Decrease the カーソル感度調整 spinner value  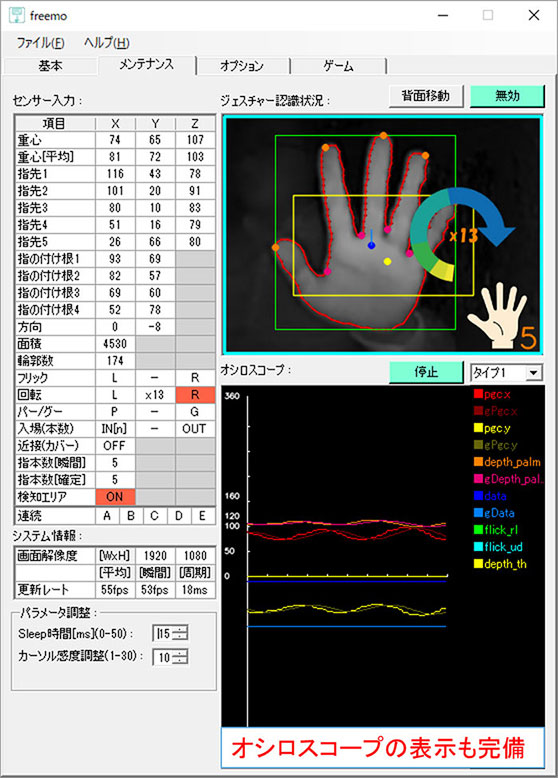coord(181,660)
